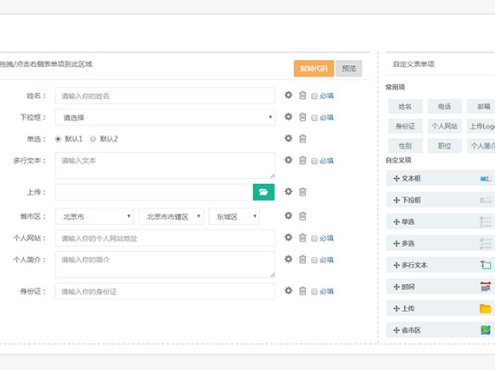Click the 预览 button

pos(349,68)
